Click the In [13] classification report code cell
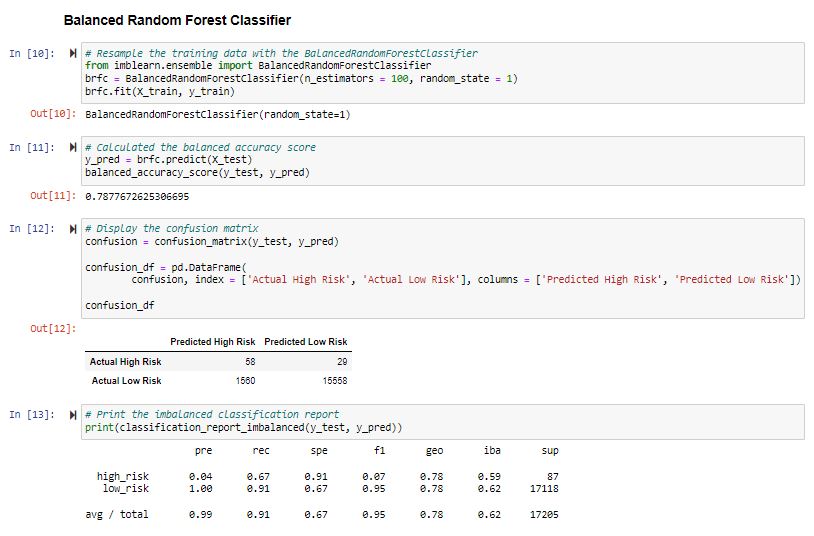 coord(443,422)
